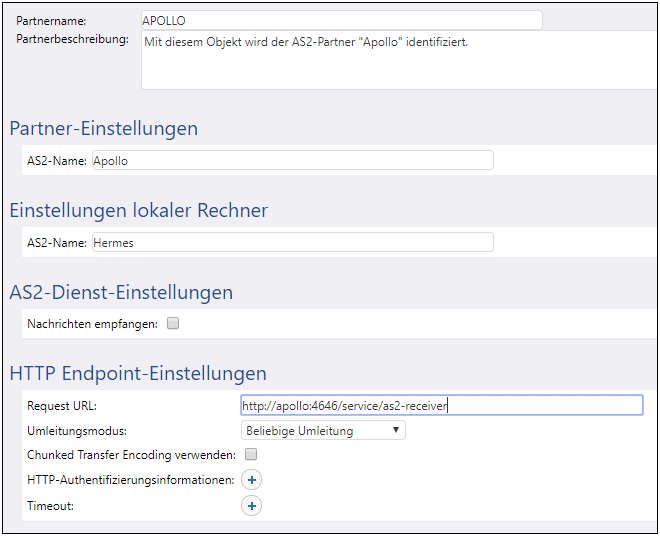Screen dimensions: 660x536
Task: Click the Partner-Einstellungen section heading
Action: click(x=104, y=128)
